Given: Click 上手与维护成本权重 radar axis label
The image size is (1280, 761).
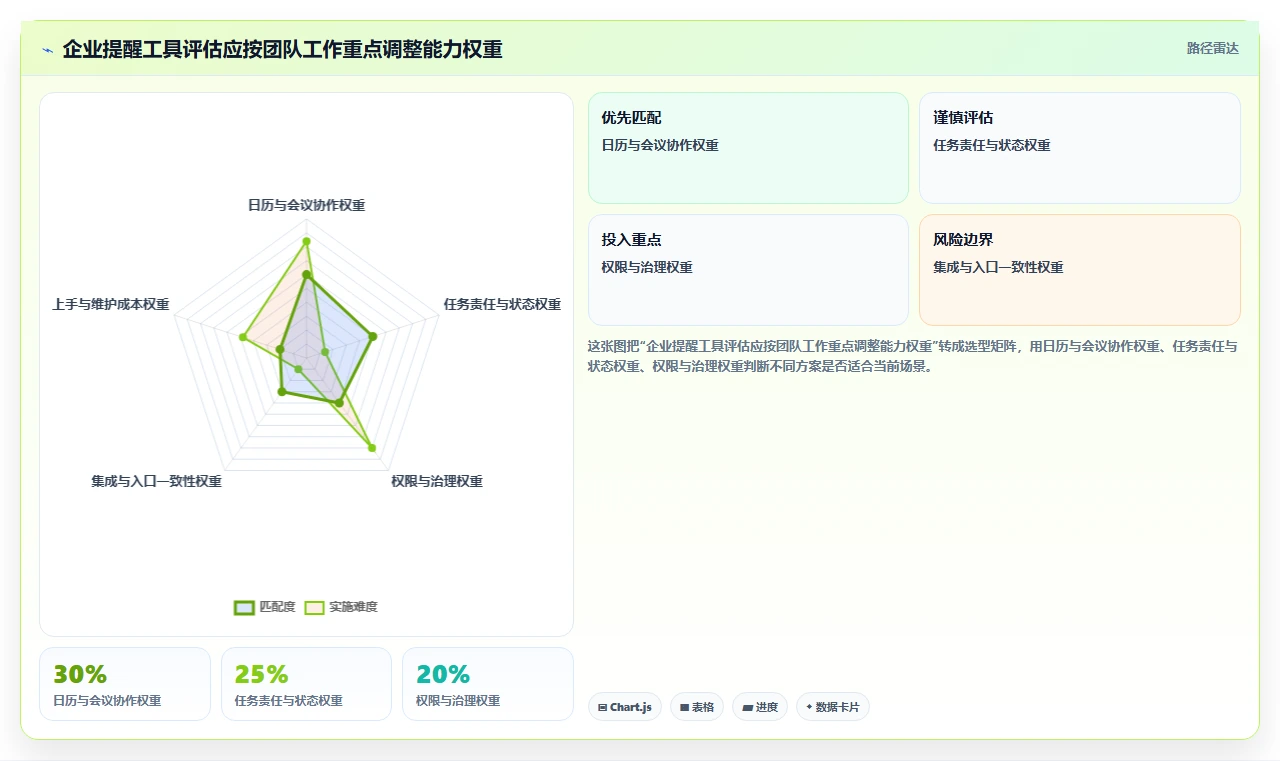Looking at the screenshot, I should pyautogui.click(x=111, y=304).
